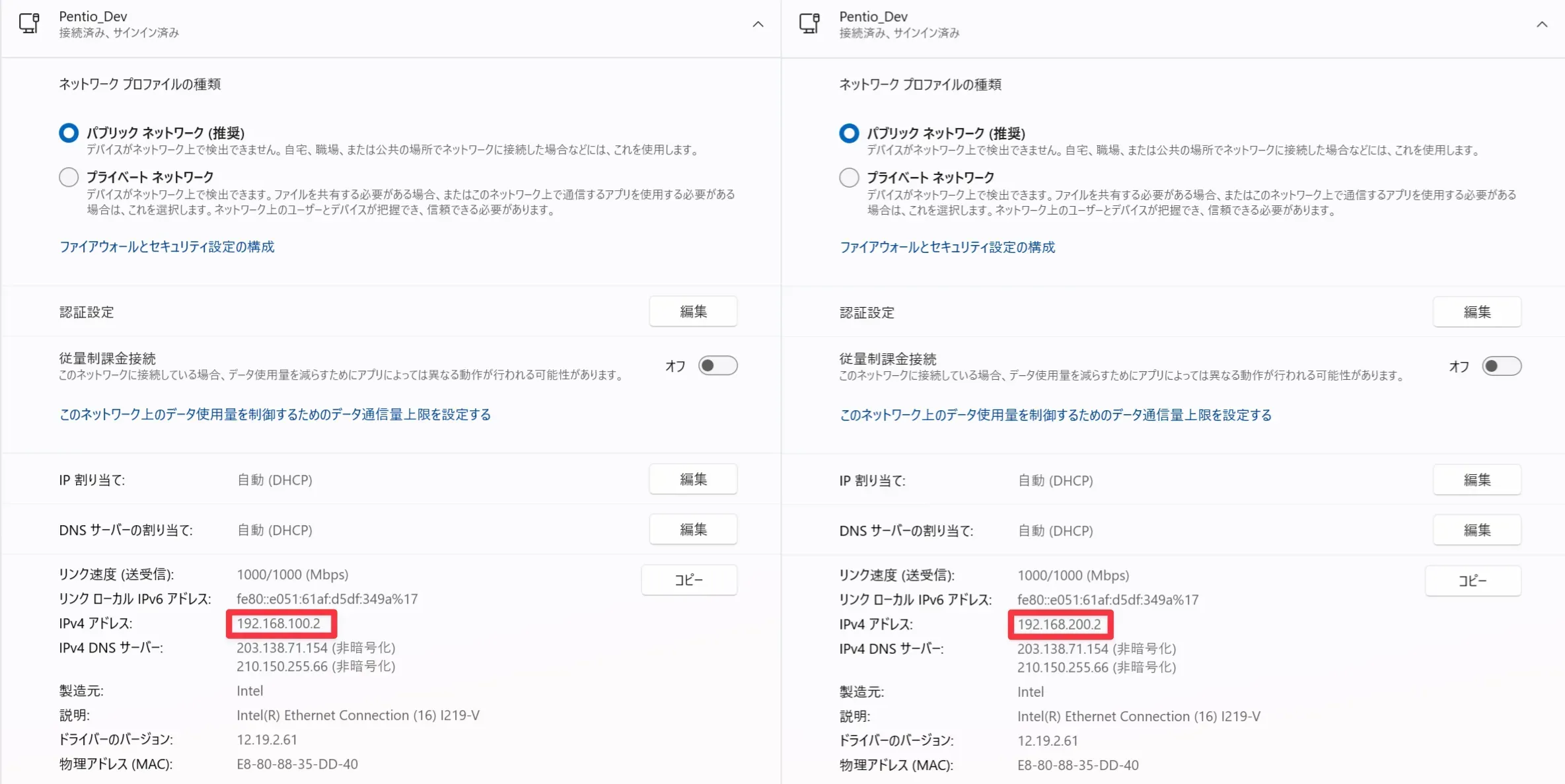
Task: Open data limit settings link in right panel
Action: point(1055,415)
